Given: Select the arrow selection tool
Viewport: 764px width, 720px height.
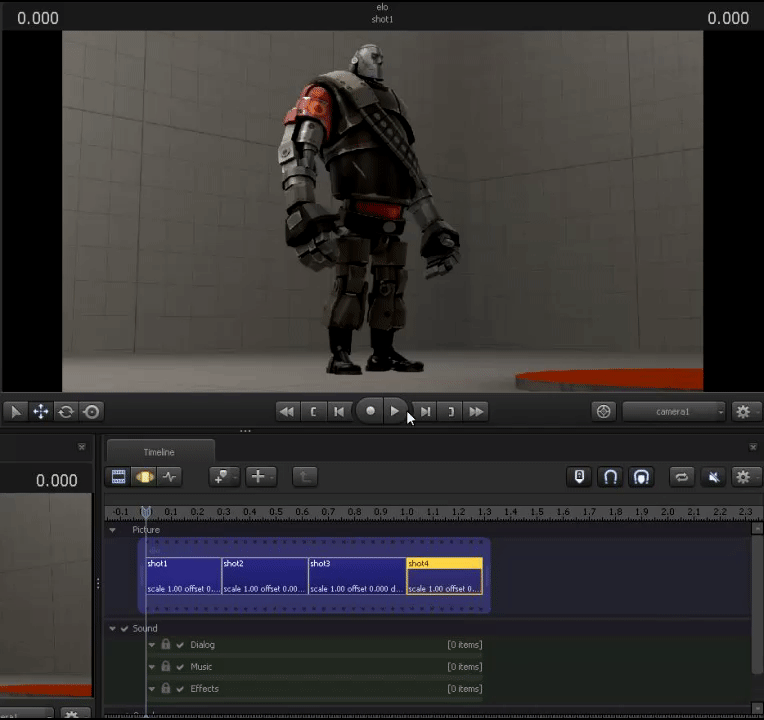Looking at the screenshot, I should pyautogui.click(x=15, y=411).
